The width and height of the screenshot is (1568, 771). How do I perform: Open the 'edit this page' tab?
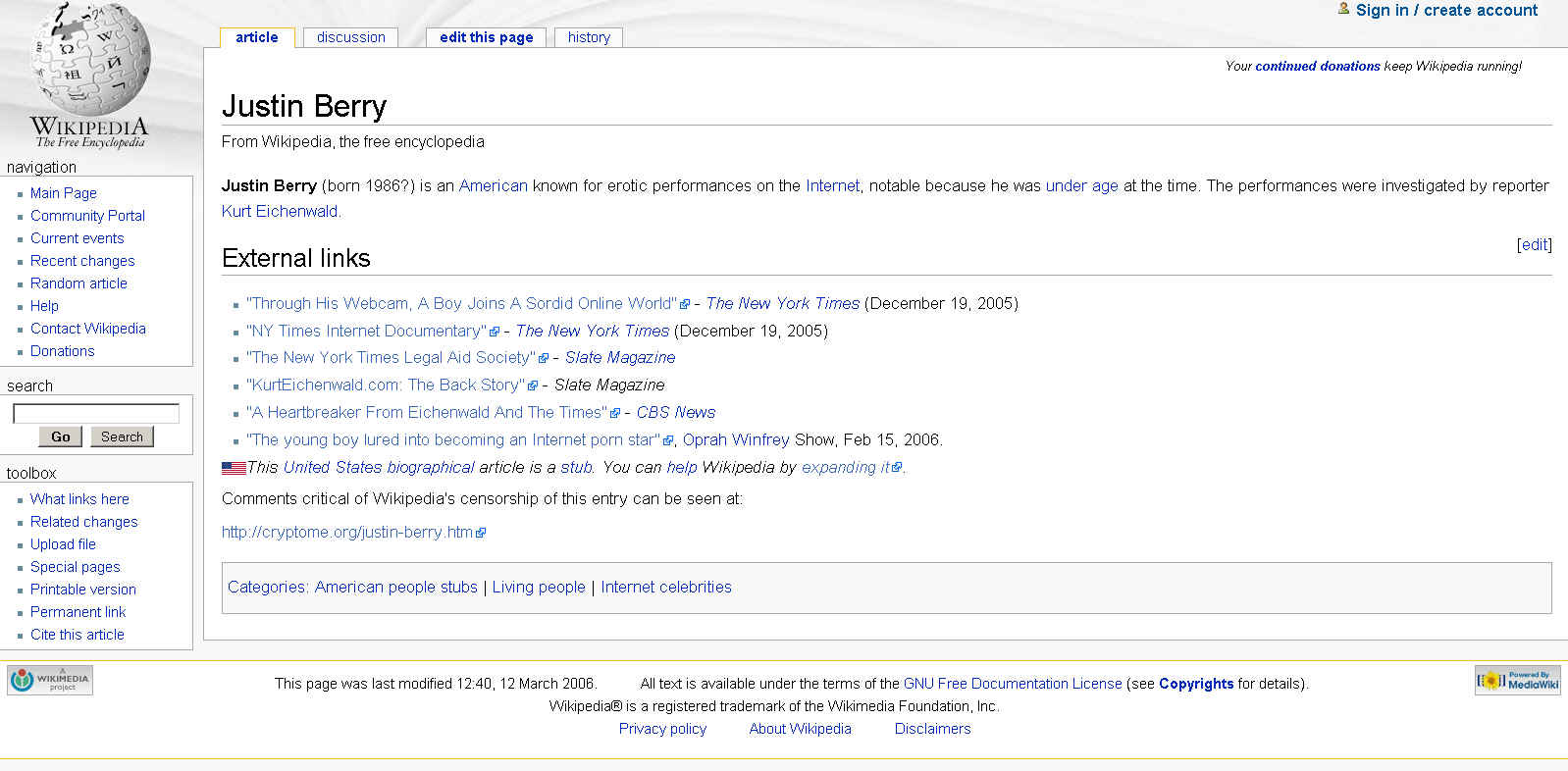coord(486,37)
